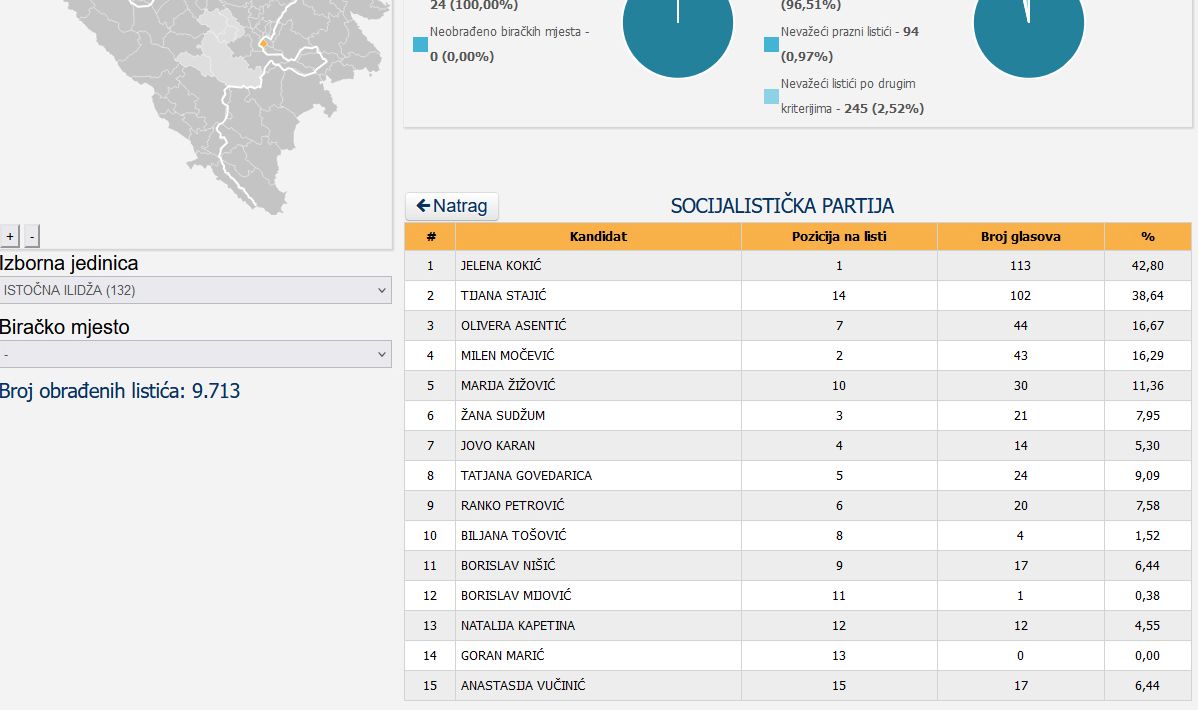Screen dimensions: 1198x710
Task: Select candidate GORAN MARIĆ
Action: [x=503, y=656]
